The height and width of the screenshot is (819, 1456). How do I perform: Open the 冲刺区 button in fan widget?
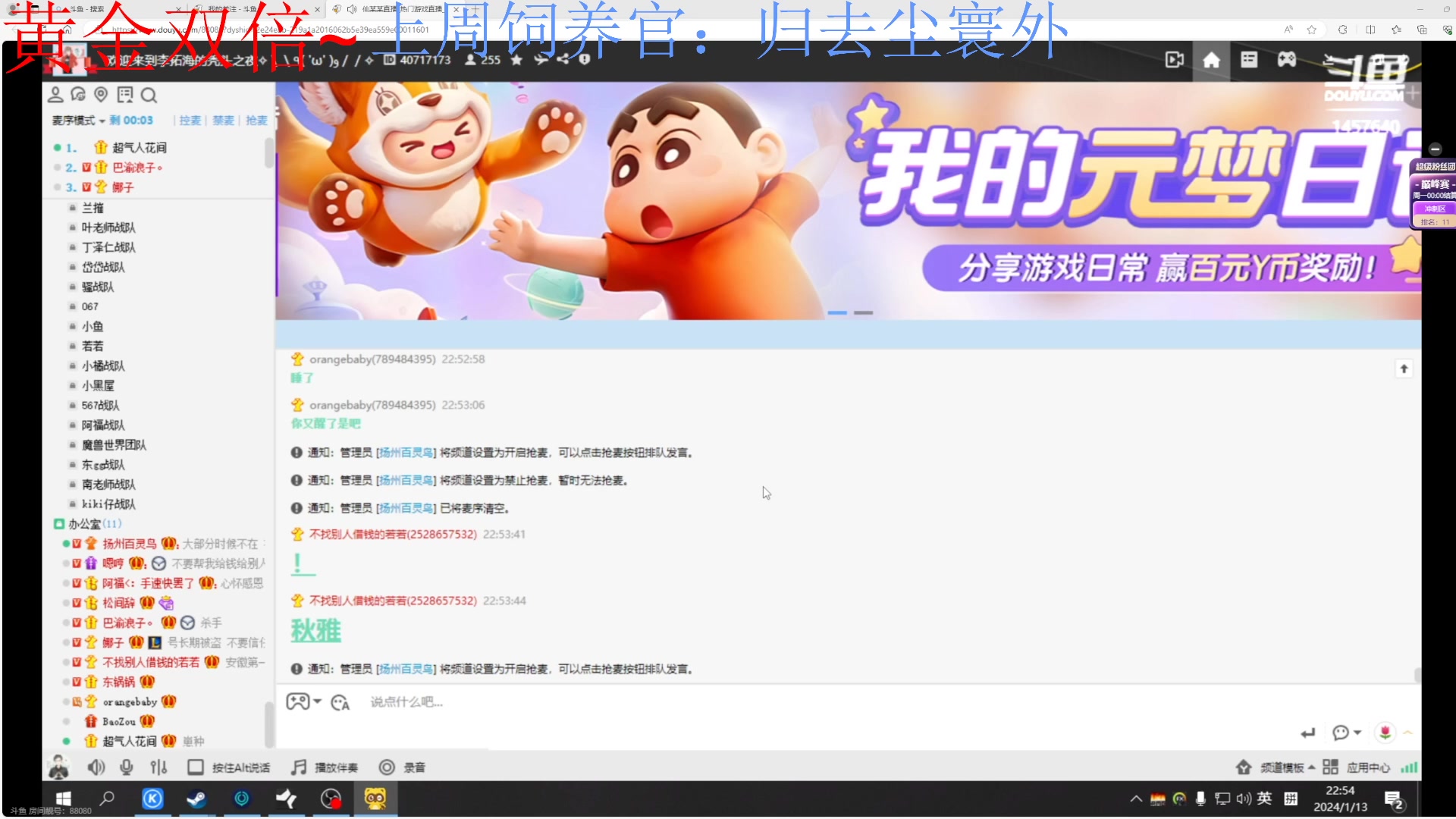(x=1435, y=209)
